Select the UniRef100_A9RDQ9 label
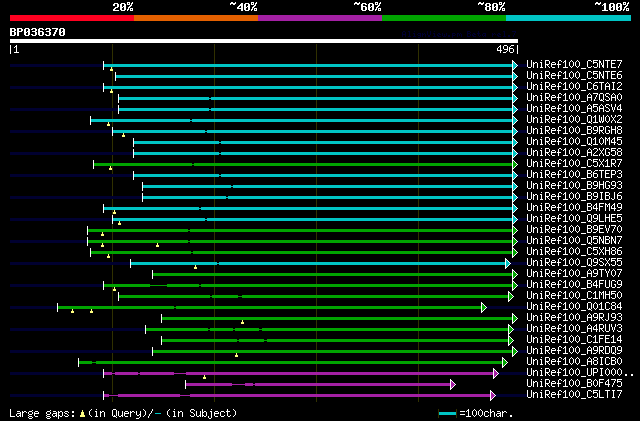 (x=574, y=351)
